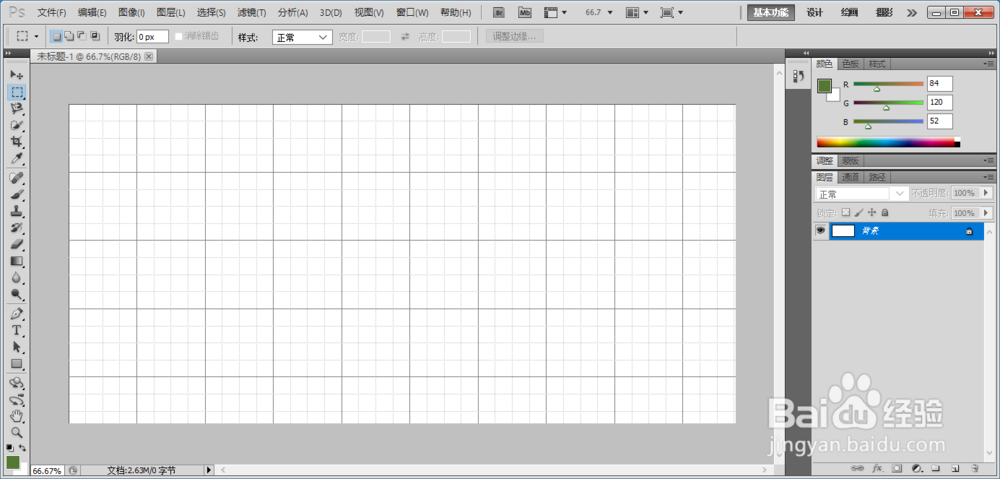Choose Subtract from selection mode
Screen dimensions: 1000x479
coord(82,36)
